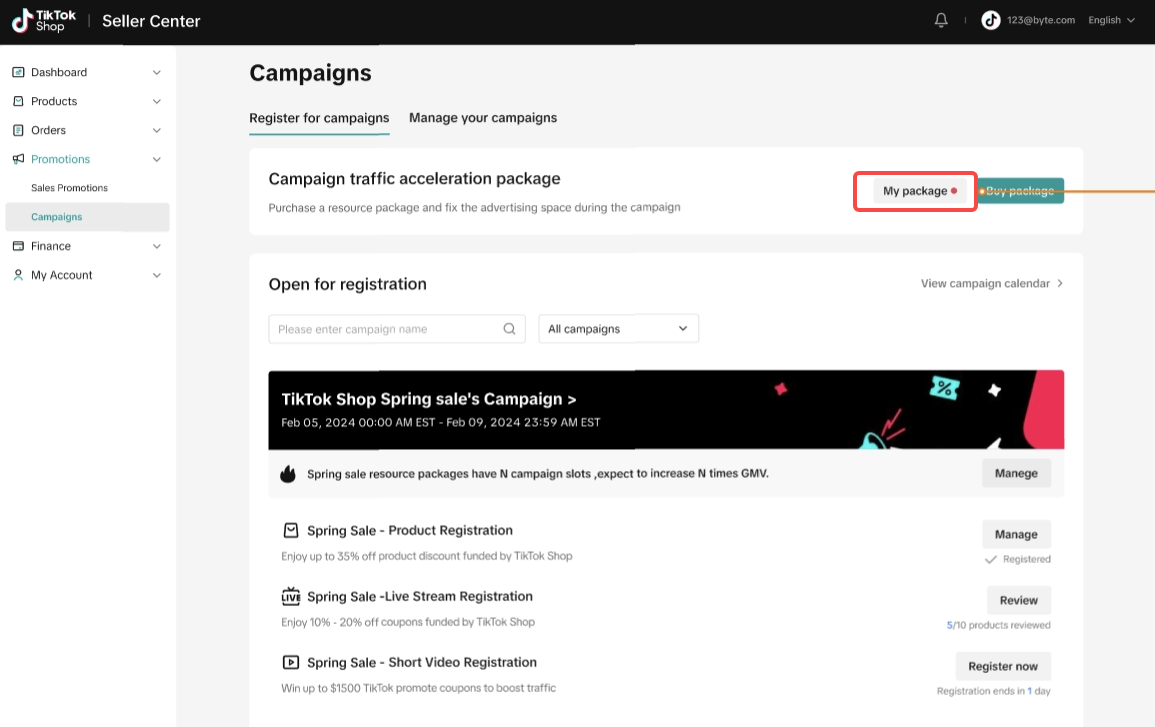
Task: Click the My package button
Action: click(x=915, y=191)
